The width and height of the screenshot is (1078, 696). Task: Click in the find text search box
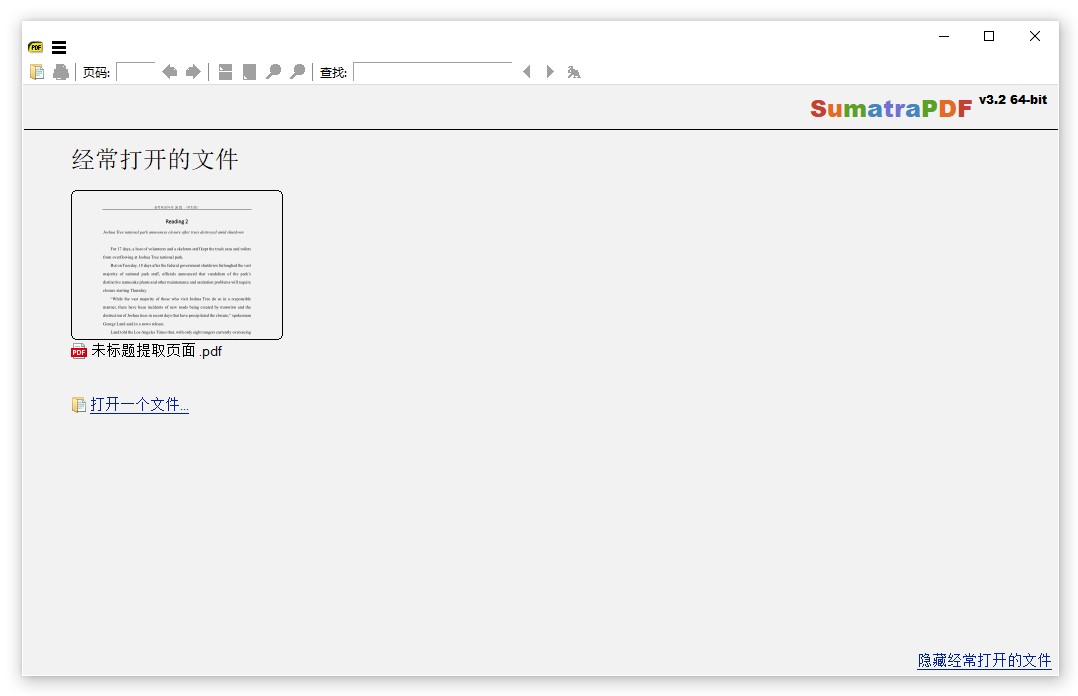pyautogui.click(x=432, y=72)
